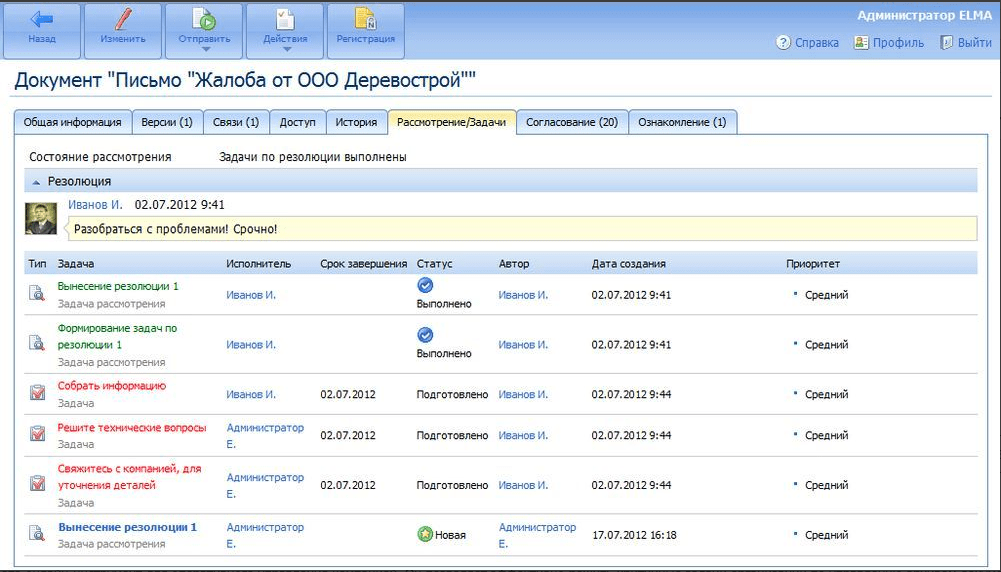Click Ivanov's avatar photo thumbnail

tap(41, 219)
